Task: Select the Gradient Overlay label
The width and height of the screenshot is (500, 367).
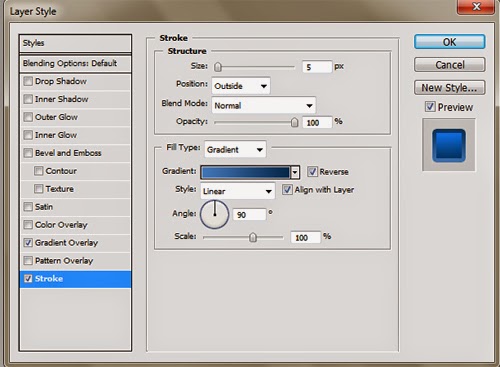Action: point(66,243)
